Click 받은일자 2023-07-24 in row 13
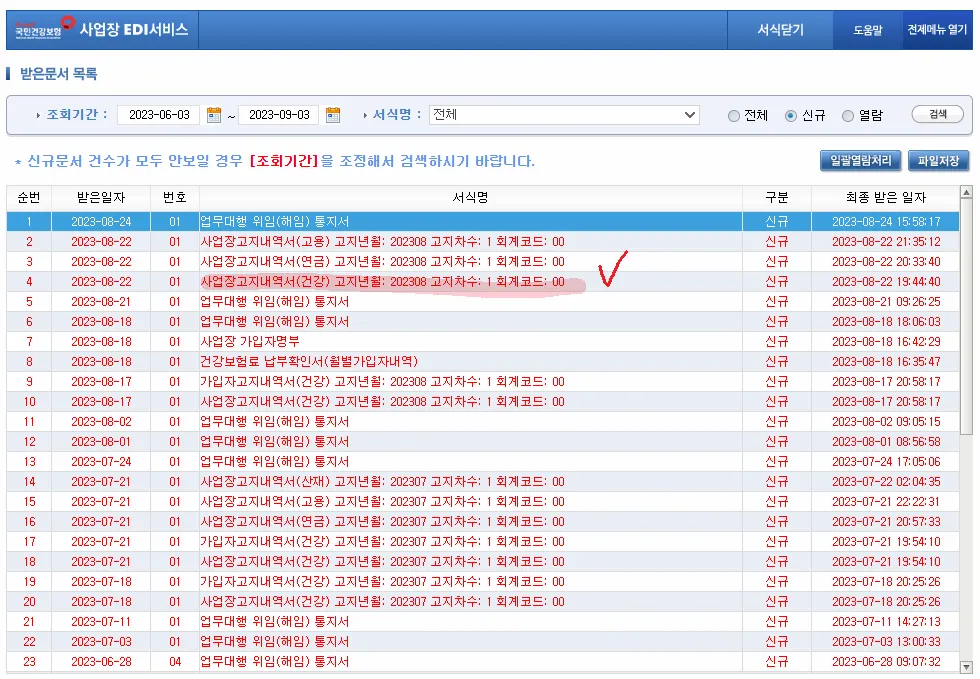The image size is (980, 679). click(x=101, y=461)
